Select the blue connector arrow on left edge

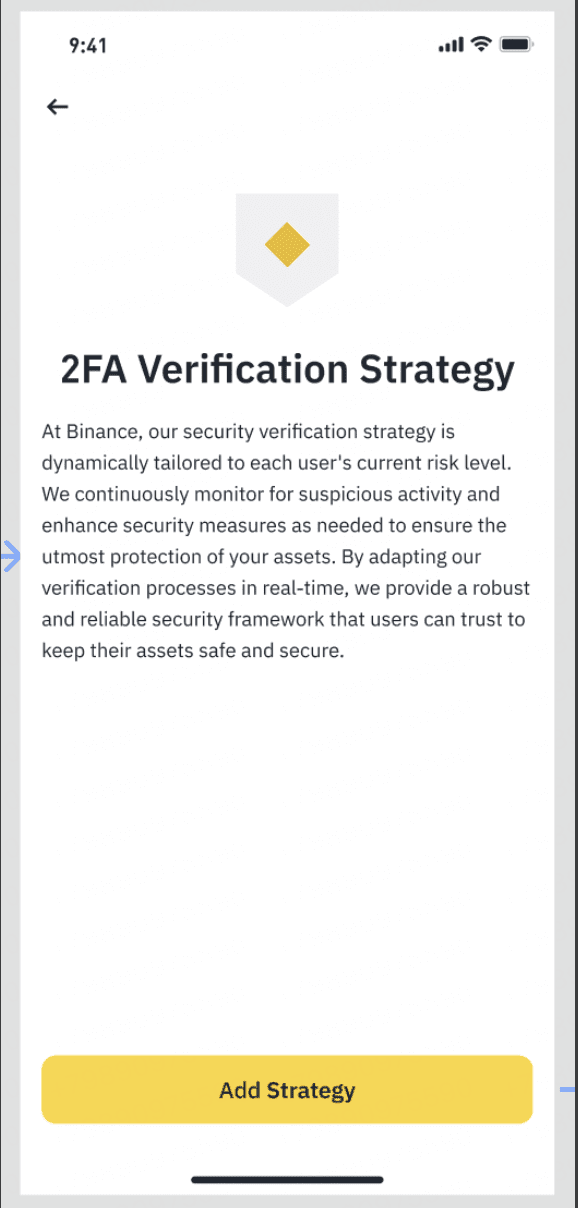point(11,557)
